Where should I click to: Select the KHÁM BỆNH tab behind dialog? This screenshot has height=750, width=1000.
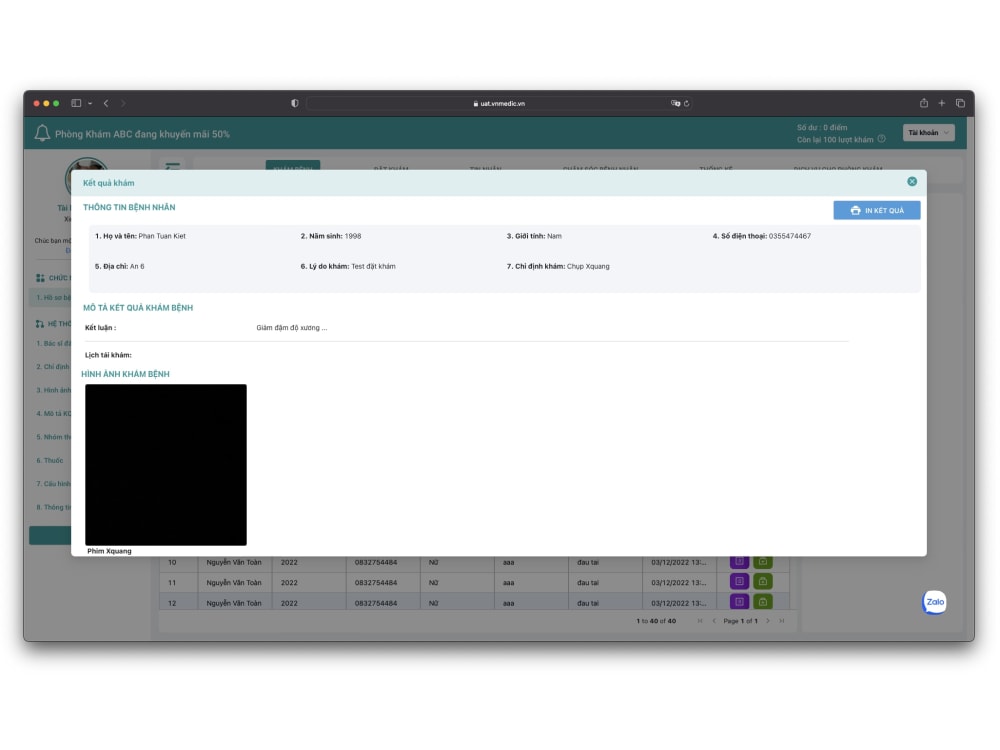[x=293, y=166]
